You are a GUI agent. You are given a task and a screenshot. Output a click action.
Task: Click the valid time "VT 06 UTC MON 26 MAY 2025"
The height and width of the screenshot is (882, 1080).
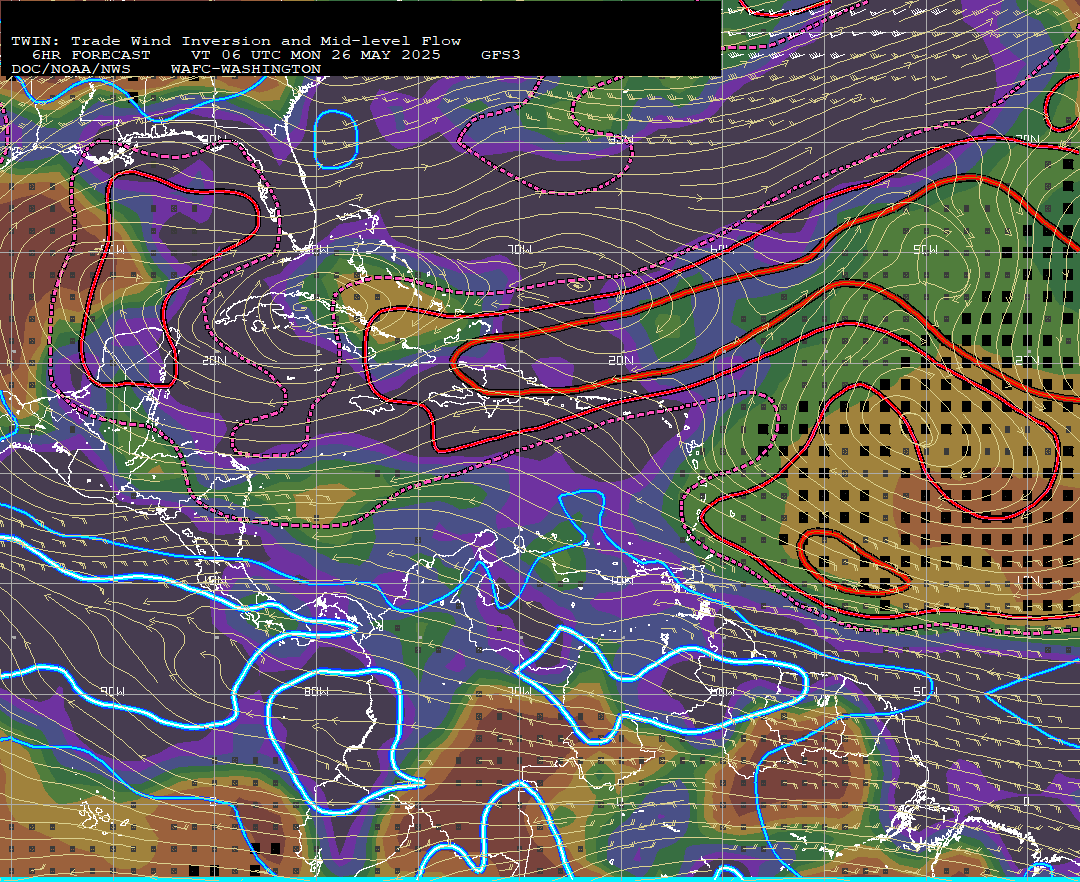[x=315, y=55]
